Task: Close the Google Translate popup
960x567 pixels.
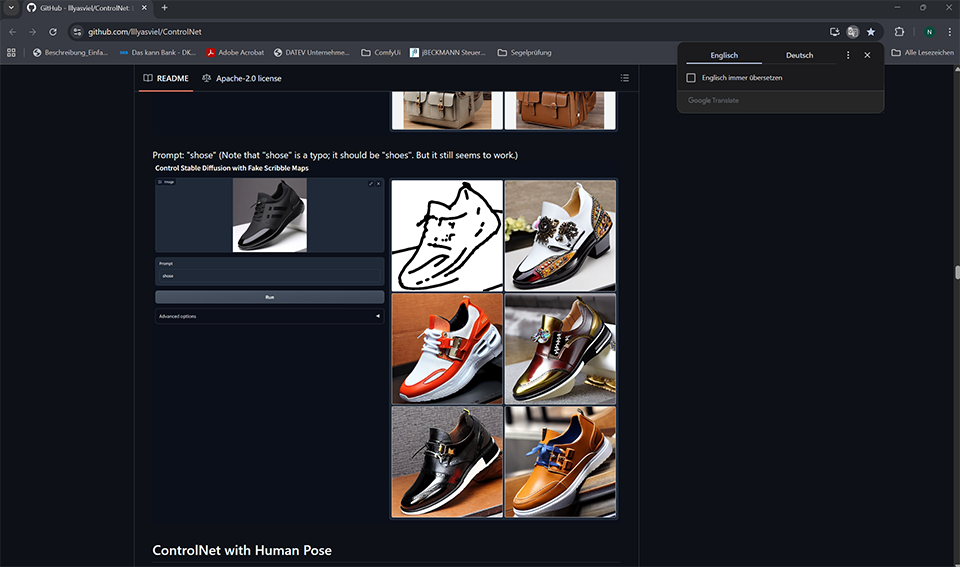Action: (x=867, y=55)
